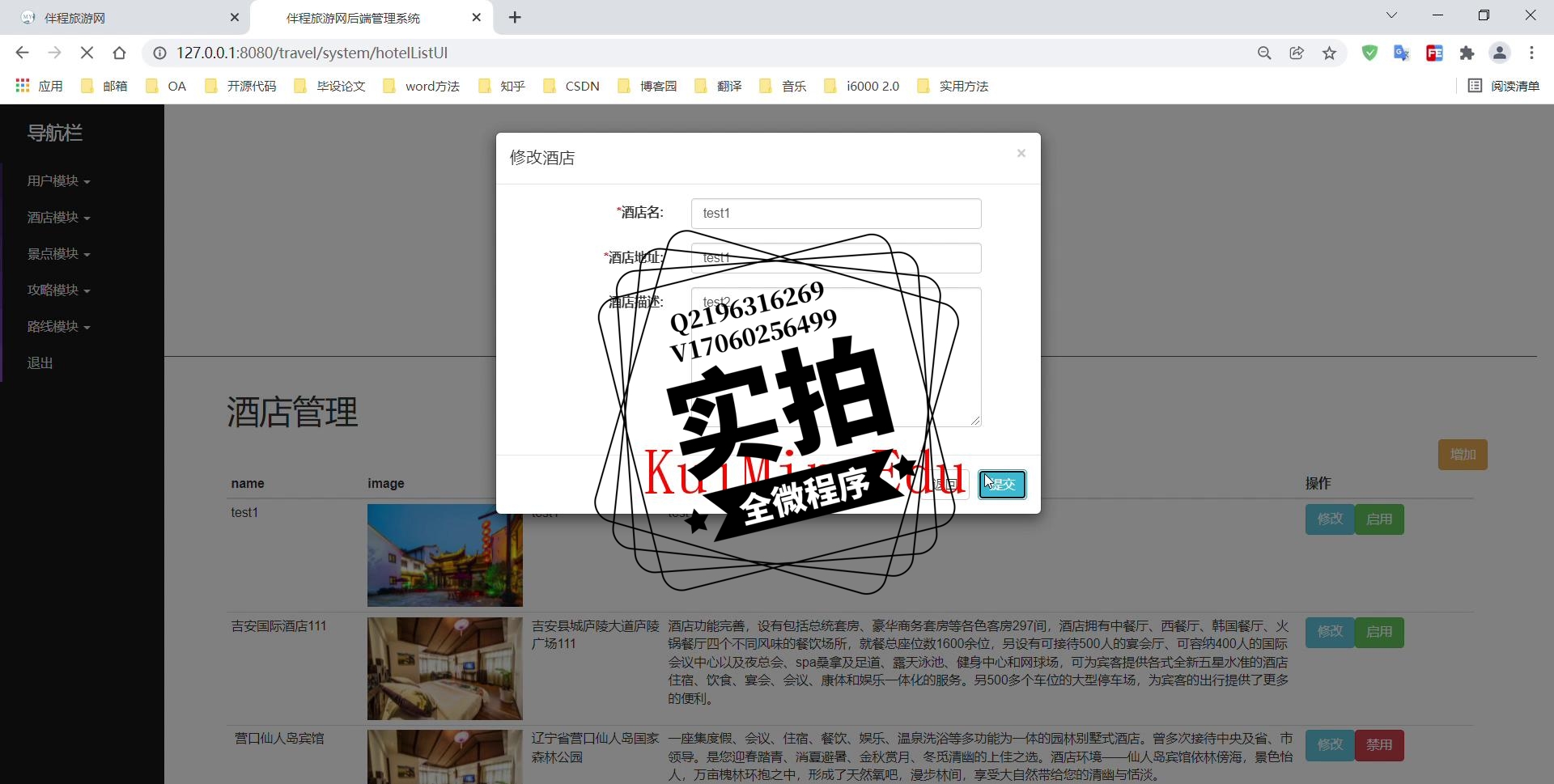The width and height of the screenshot is (1554, 784).
Task: Open tab search dropdown chevron
Action: pyautogui.click(x=1392, y=15)
